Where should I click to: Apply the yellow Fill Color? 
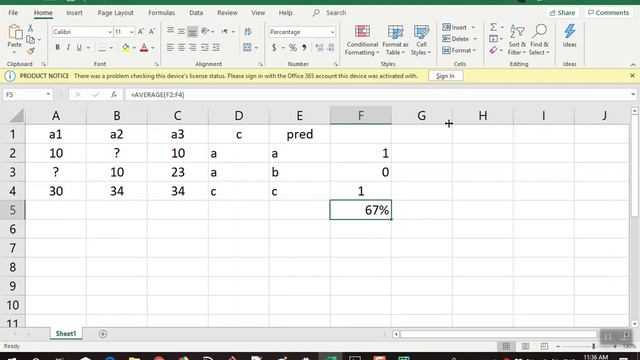[126, 48]
